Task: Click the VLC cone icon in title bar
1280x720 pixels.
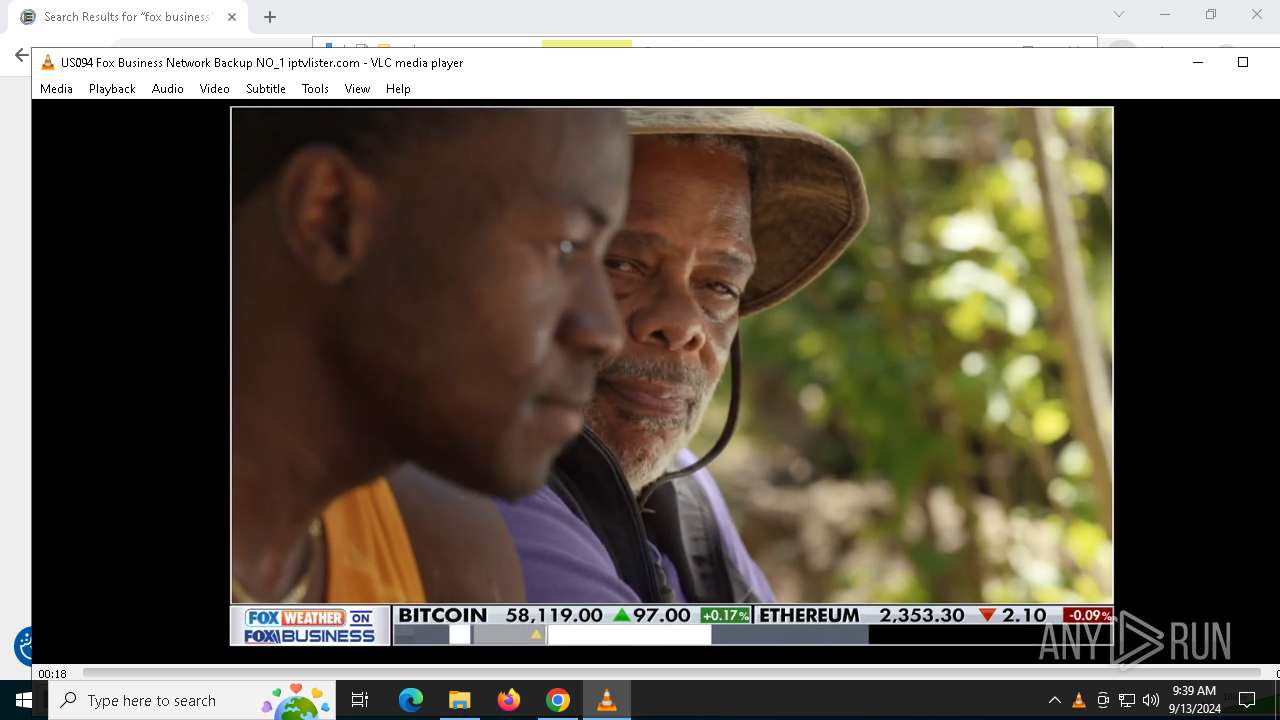Action: (x=47, y=62)
